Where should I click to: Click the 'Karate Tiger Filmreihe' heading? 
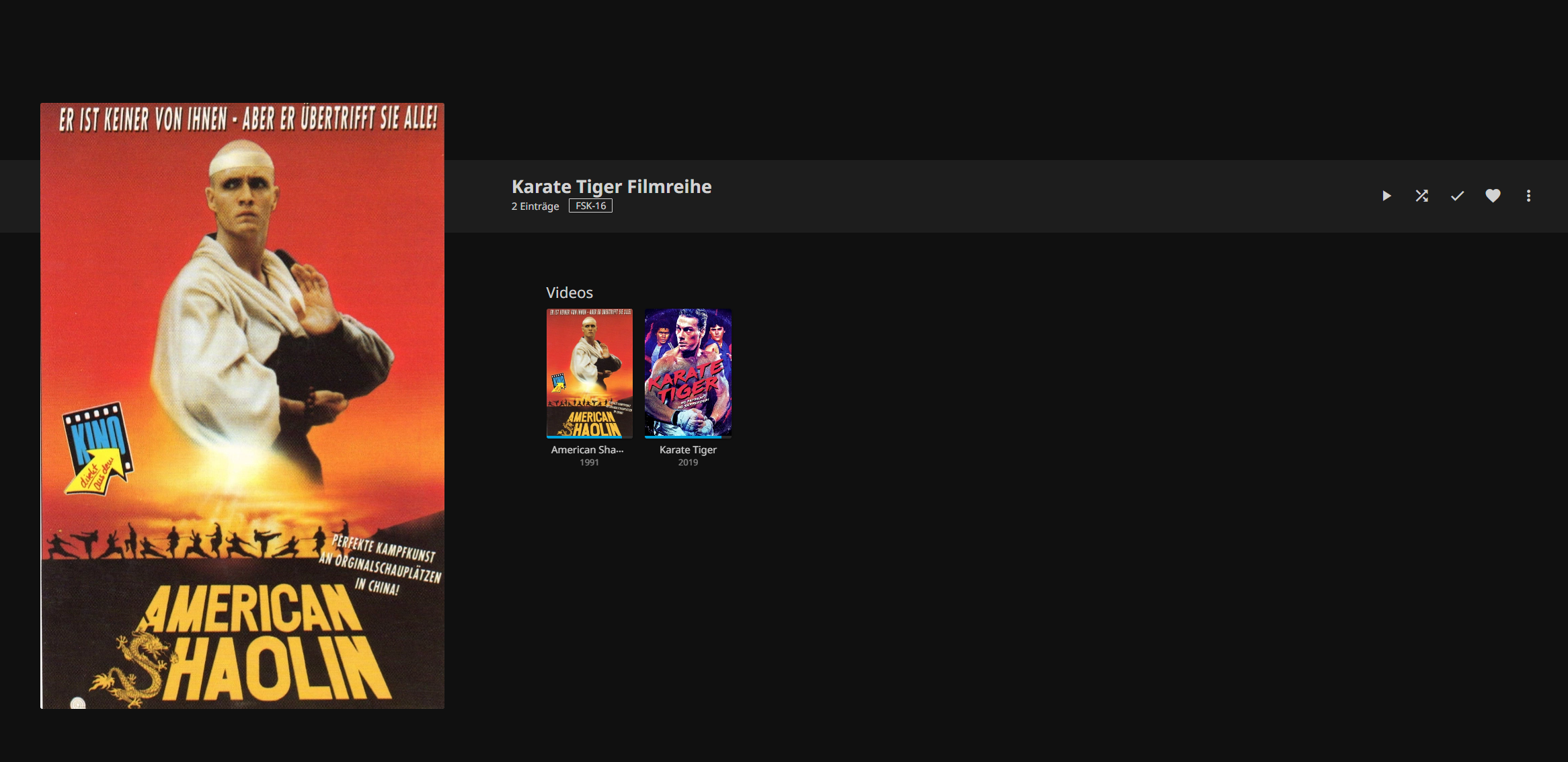tap(611, 186)
